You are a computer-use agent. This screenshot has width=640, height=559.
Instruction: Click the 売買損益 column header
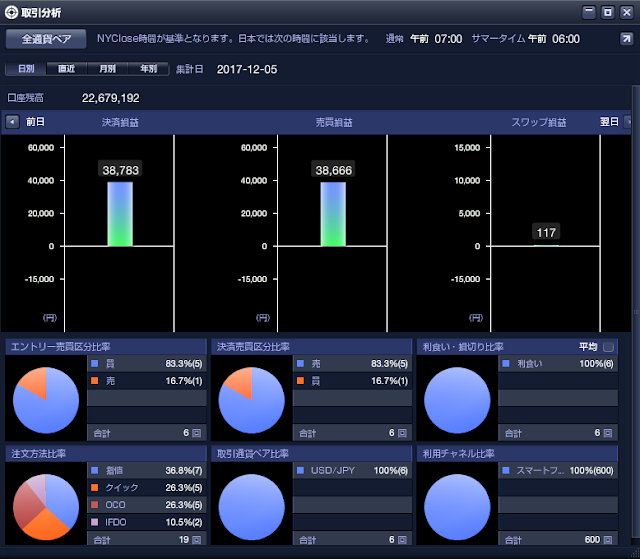[334, 122]
